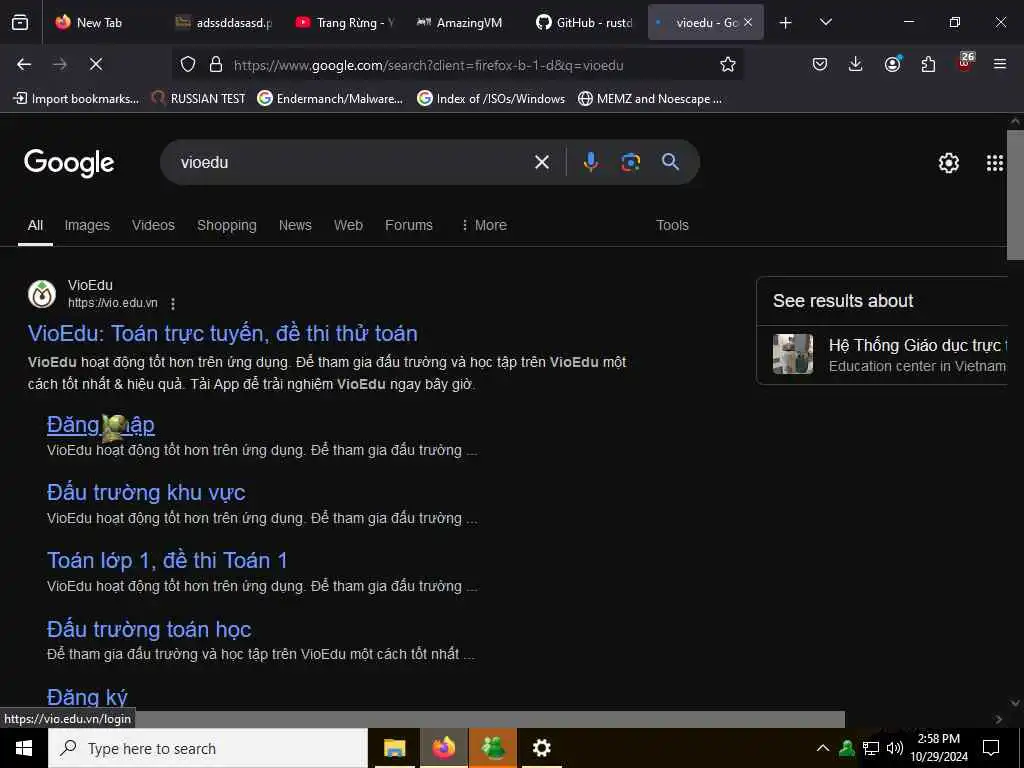This screenshot has height=768, width=1024.
Task: Open Endermanch/Malware bookmark
Action: 330,99
